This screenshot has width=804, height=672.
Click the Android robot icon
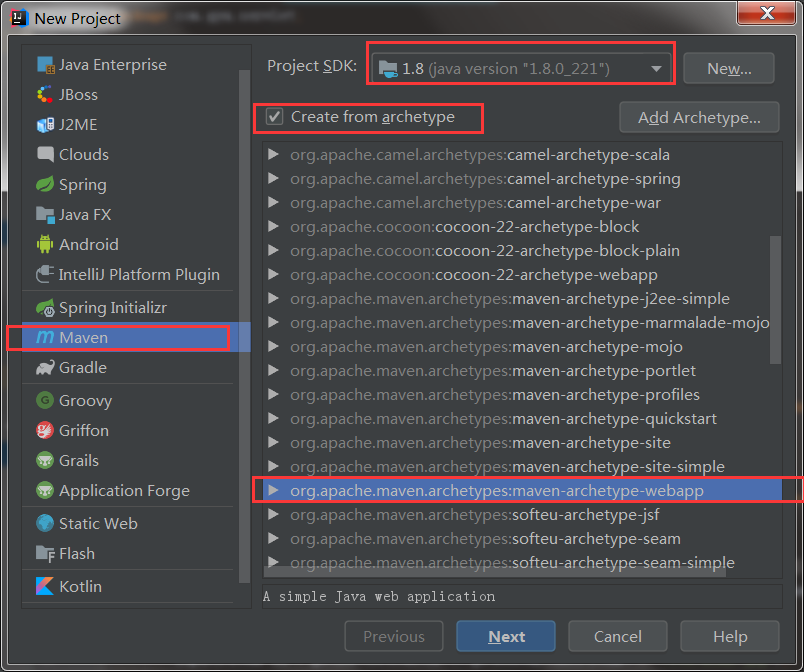pyautogui.click(x=45, y=245)
